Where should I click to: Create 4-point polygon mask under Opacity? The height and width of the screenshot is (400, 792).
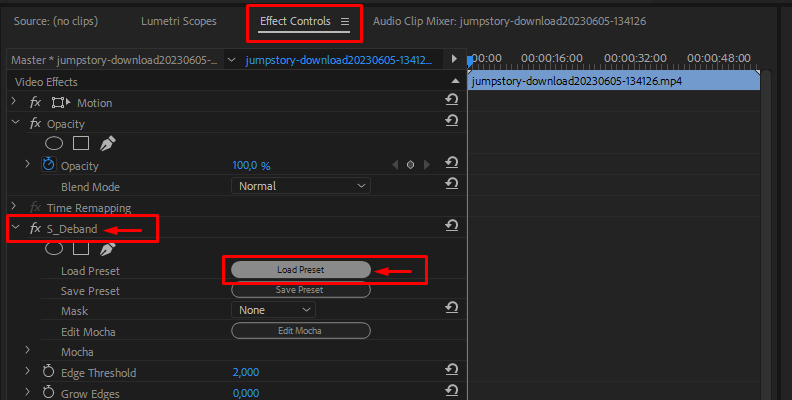tap(81, 143)
